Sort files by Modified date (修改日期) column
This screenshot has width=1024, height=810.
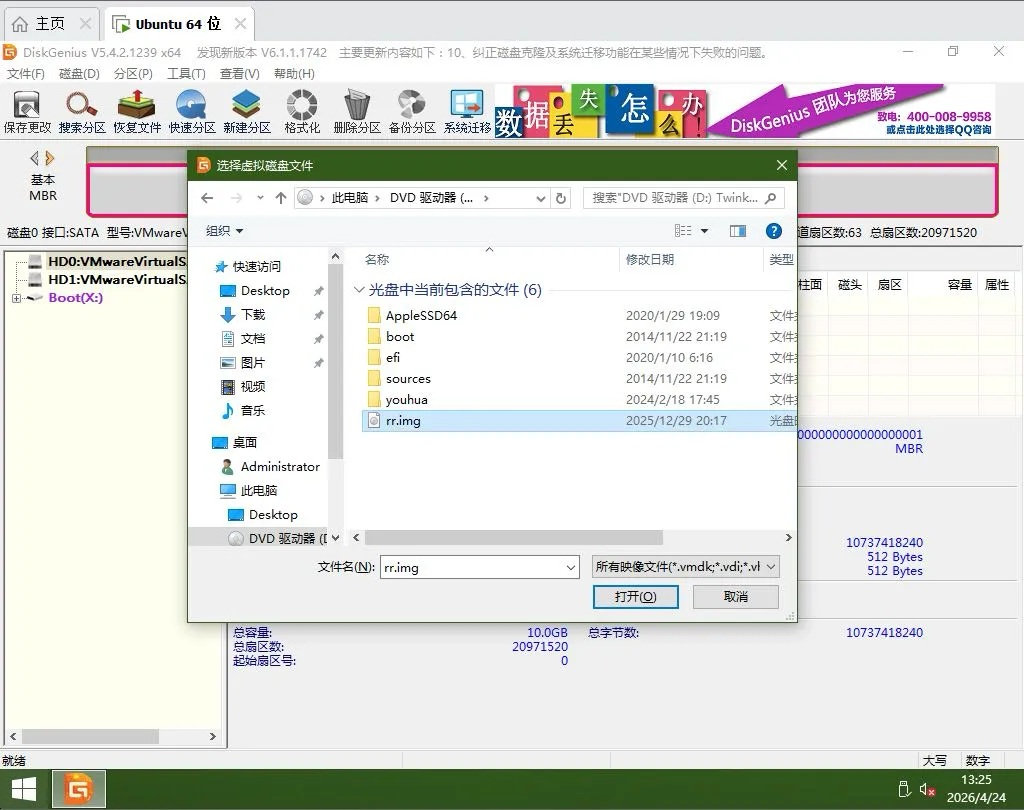coord(650,259)
